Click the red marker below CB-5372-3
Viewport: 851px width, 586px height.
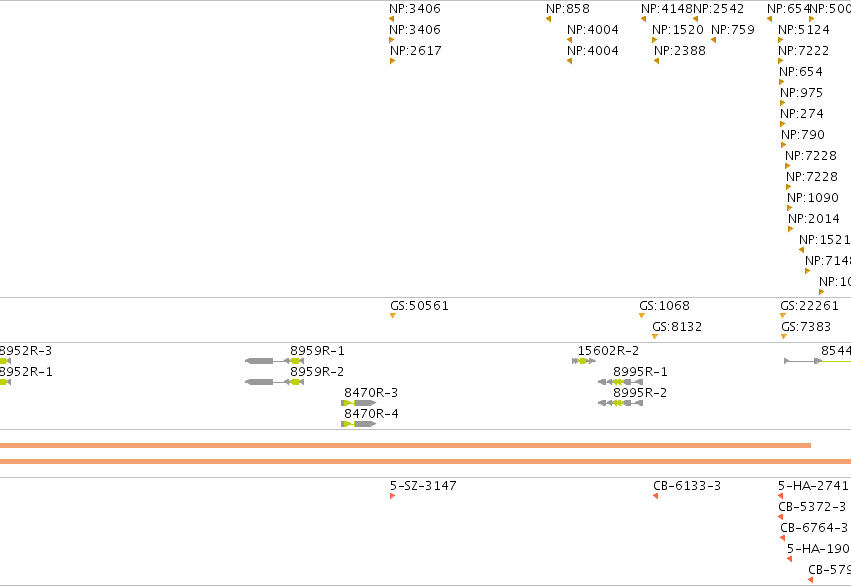click(780, 517)
